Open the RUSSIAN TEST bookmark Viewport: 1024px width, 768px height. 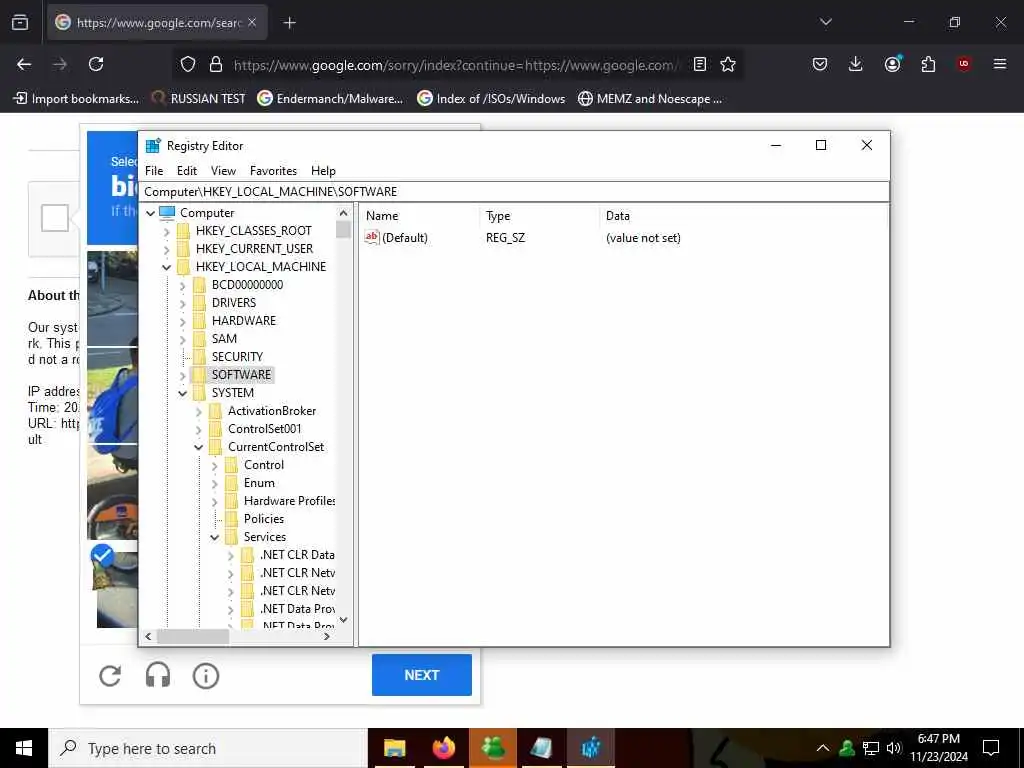(x=199, y=99)
